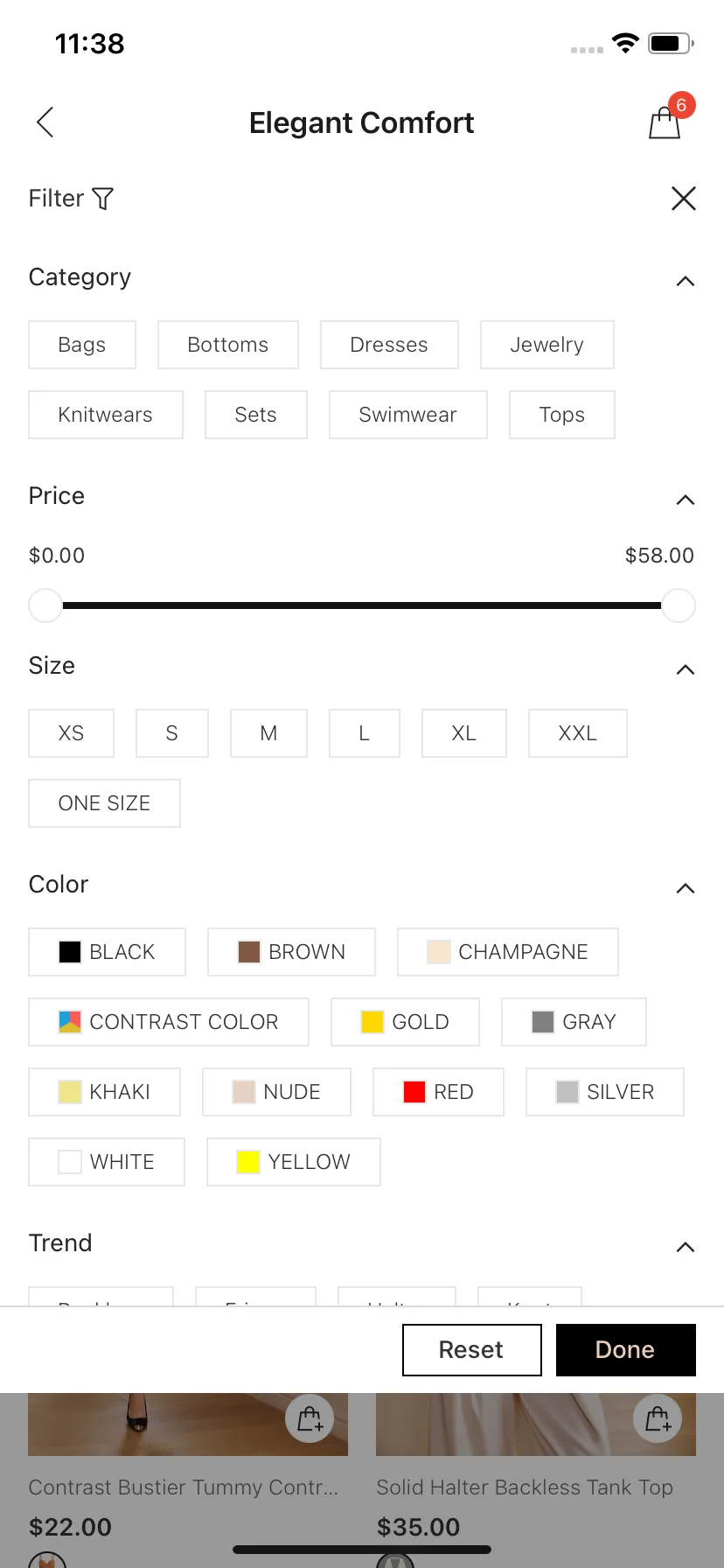Tap the Filter funnel icon
This screenshot has width=724, height=1568.
tap(103, 199)
